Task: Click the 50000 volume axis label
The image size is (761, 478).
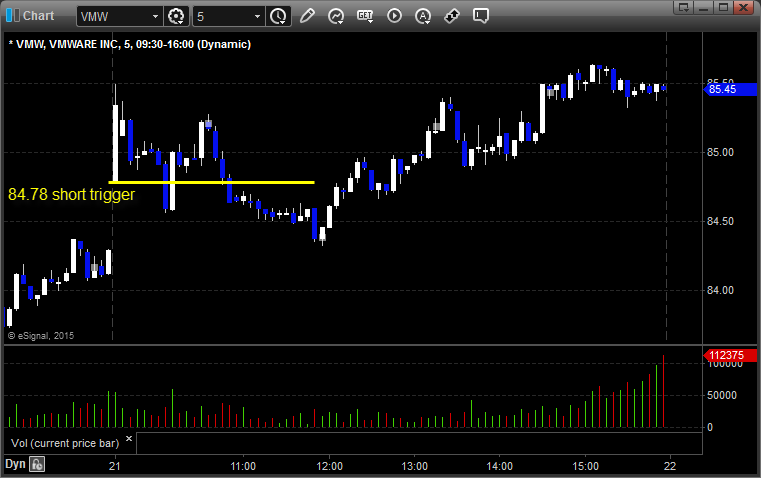Action: pyautogui.click(x=722, y=396)
